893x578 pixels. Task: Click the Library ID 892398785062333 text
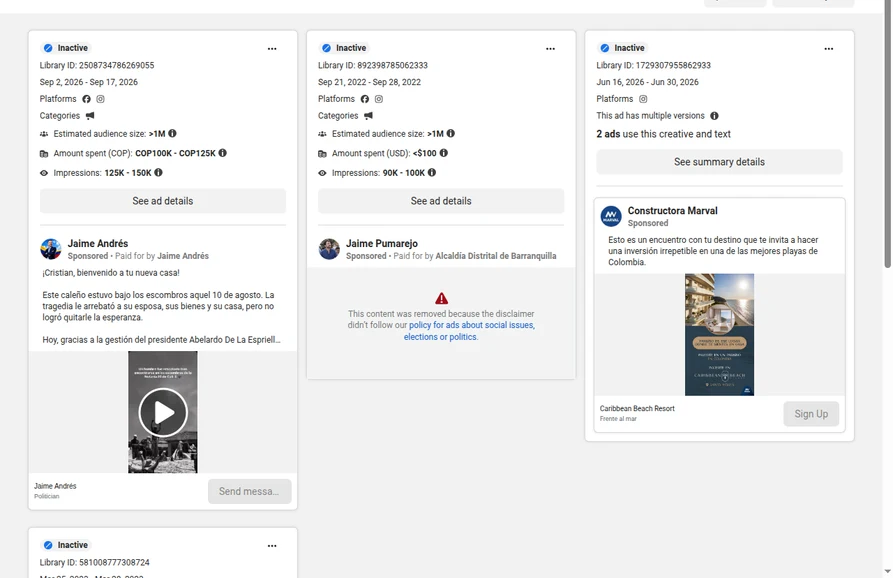point(372,65)
